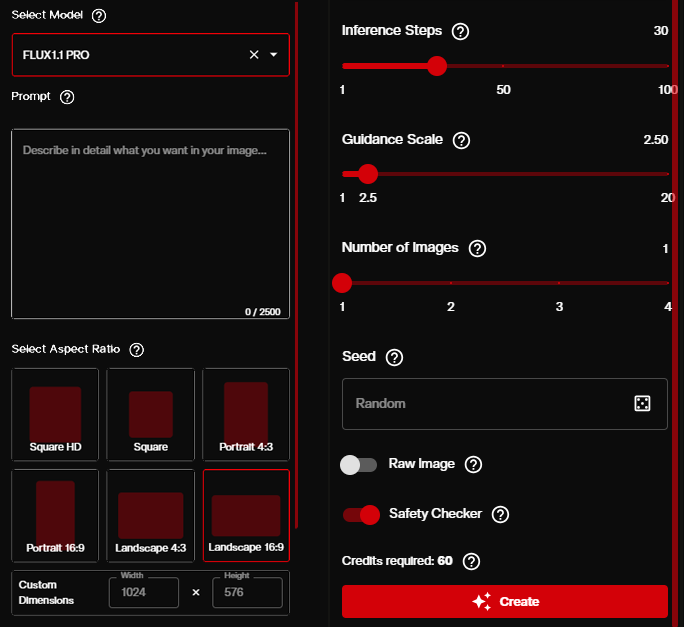Click the custom Width field
684x627 pixels.
pos(144,592)
